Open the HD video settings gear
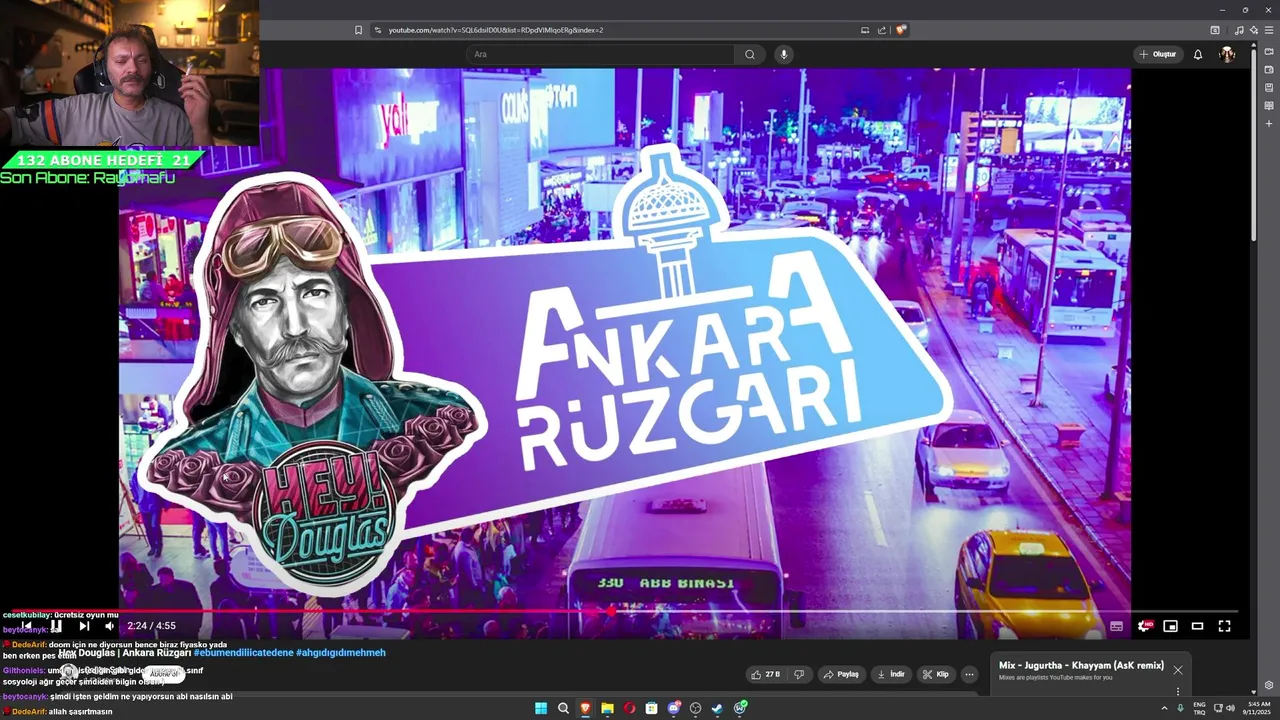 pyautogui.click(x=1144, y=626)
